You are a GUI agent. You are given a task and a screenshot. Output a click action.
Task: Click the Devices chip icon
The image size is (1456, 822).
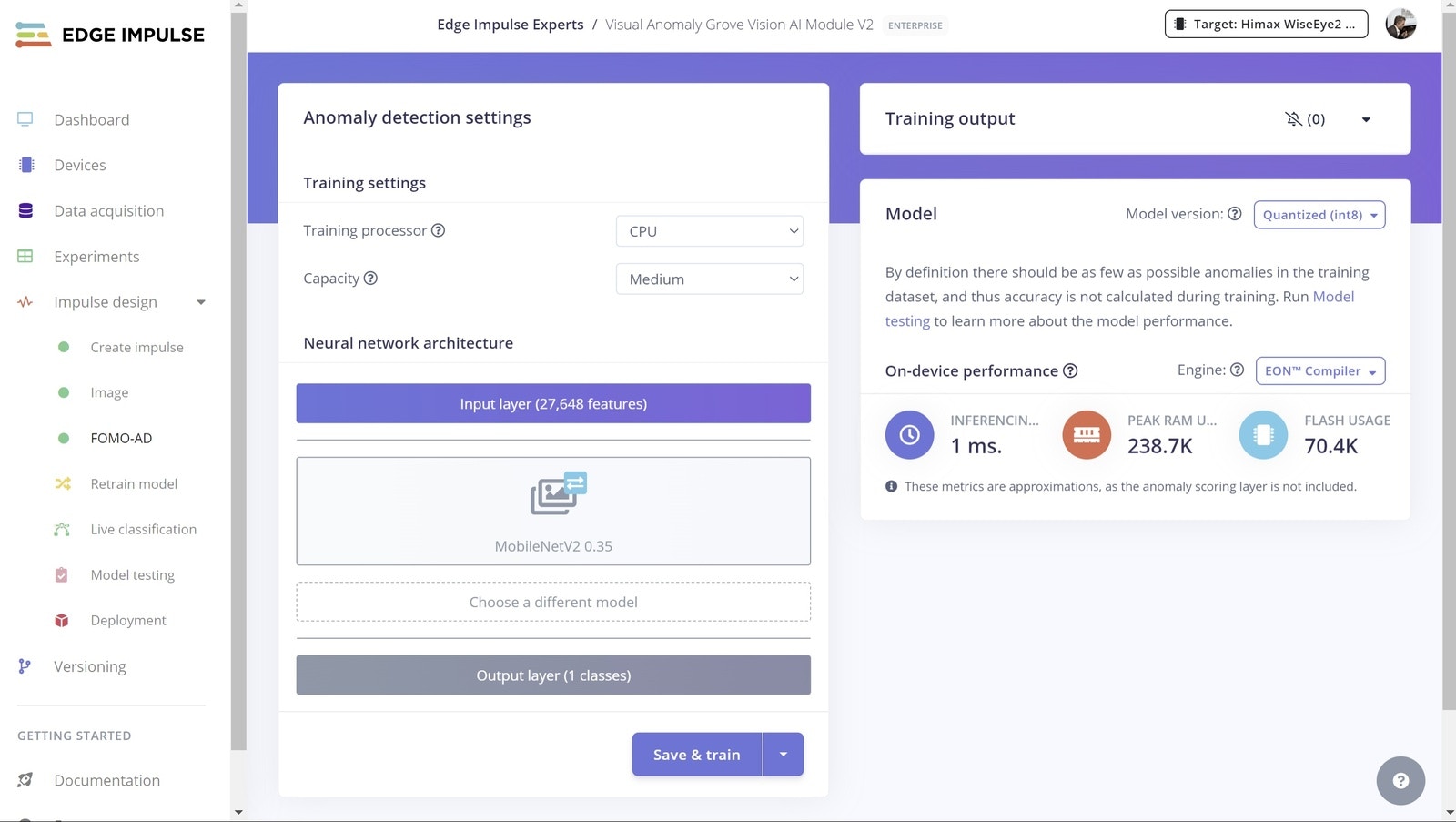(26, 165)
